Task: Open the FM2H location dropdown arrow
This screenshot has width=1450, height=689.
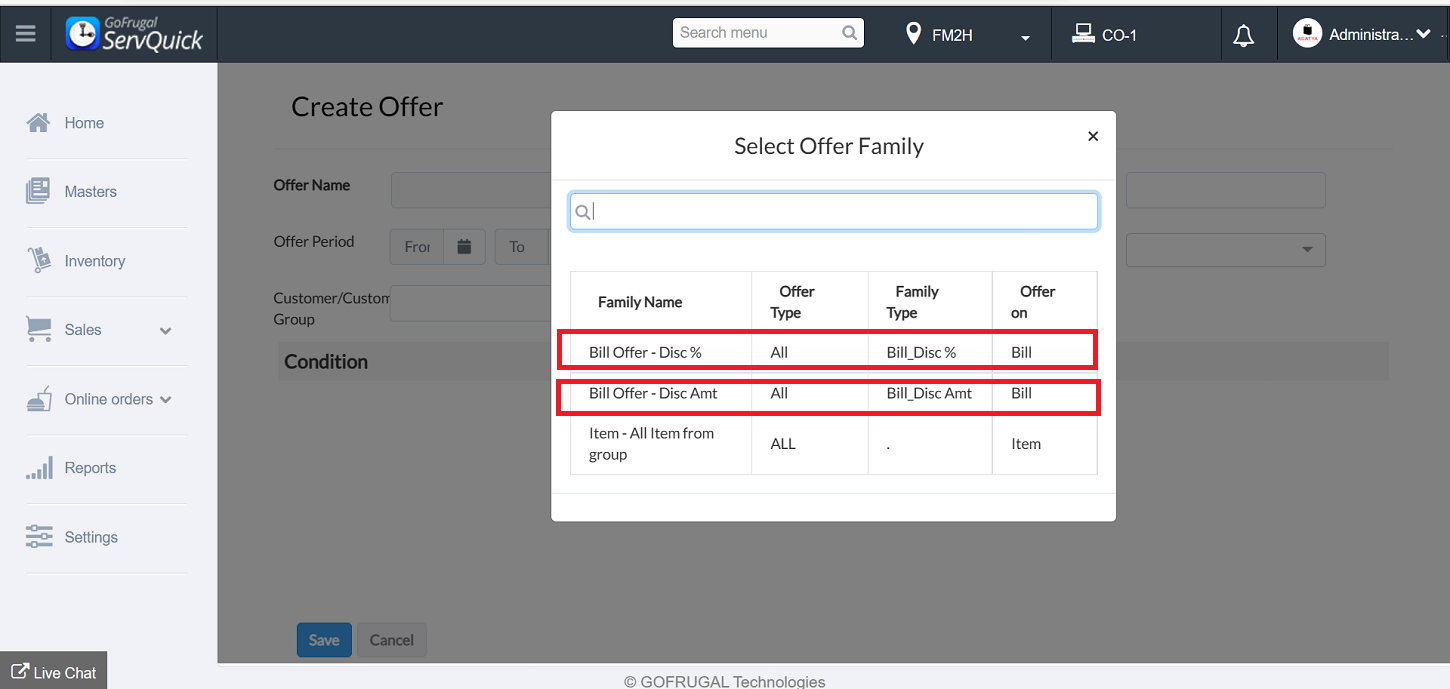Action: pyautogui.click(x=1025, y=38)
